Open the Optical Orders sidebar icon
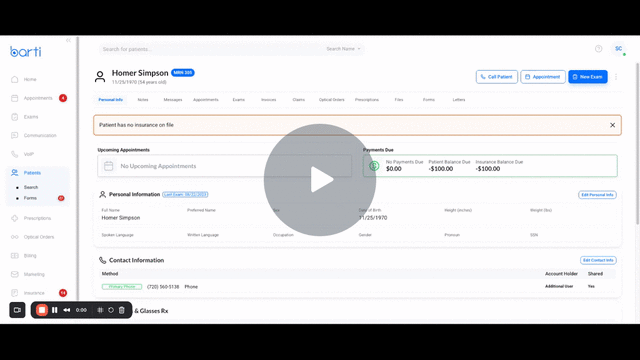 tap(15, 237)
